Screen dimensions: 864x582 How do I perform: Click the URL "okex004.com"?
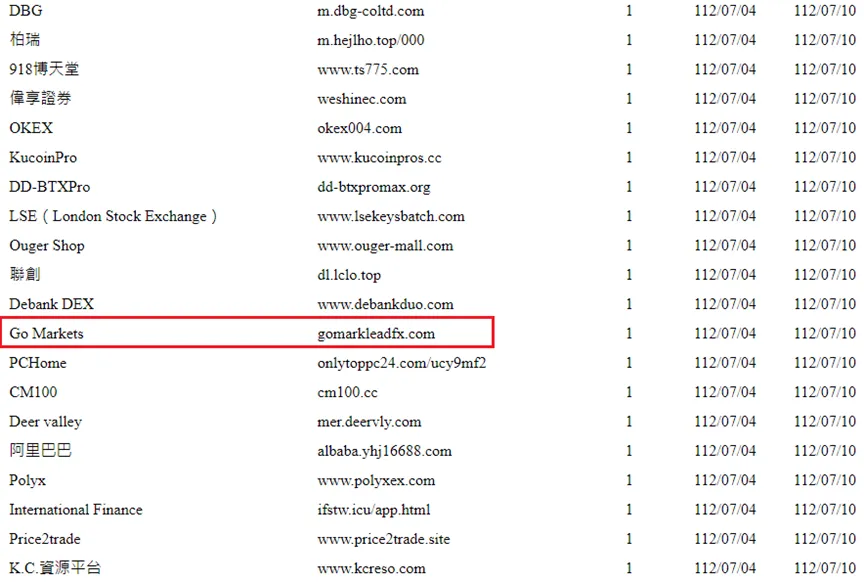pyautogui.click(x=359, y=128)
